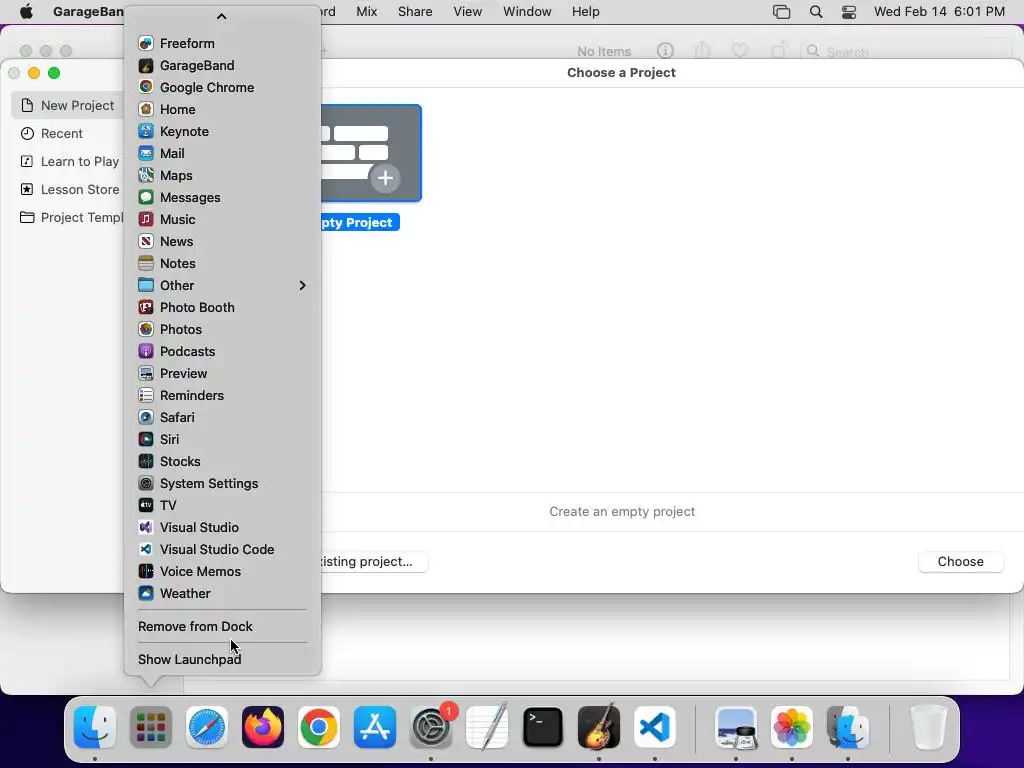Click the Preview icon in the list
Screen dimensions: 1024x768
146,374
